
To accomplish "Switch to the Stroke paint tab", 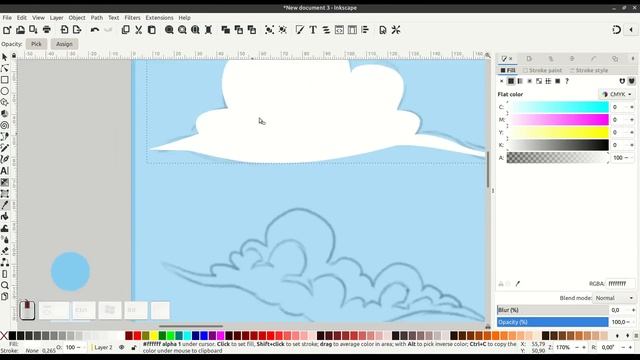I will 542,71.
